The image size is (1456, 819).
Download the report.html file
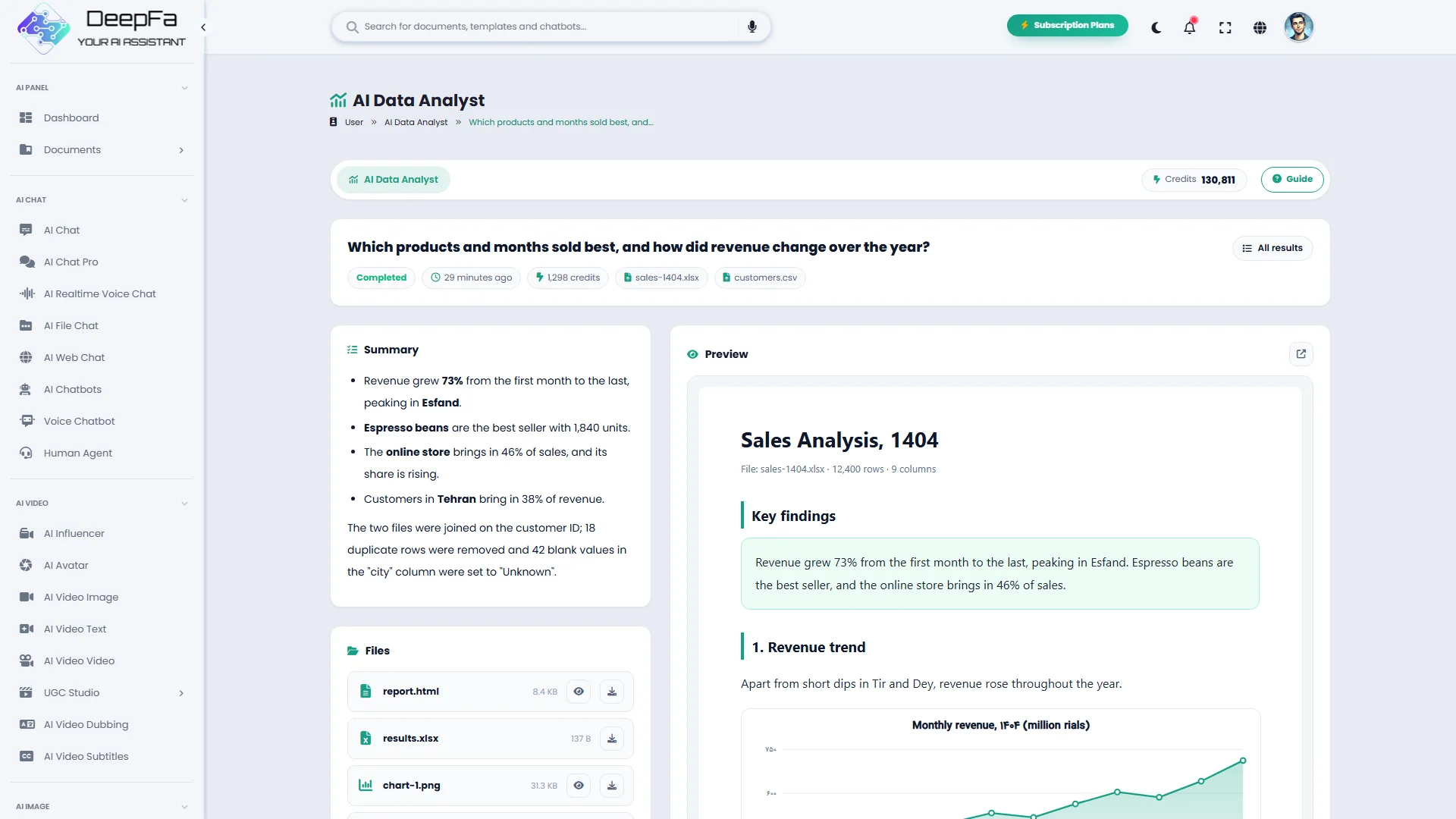pyautogui.click(x=612, y=692)
